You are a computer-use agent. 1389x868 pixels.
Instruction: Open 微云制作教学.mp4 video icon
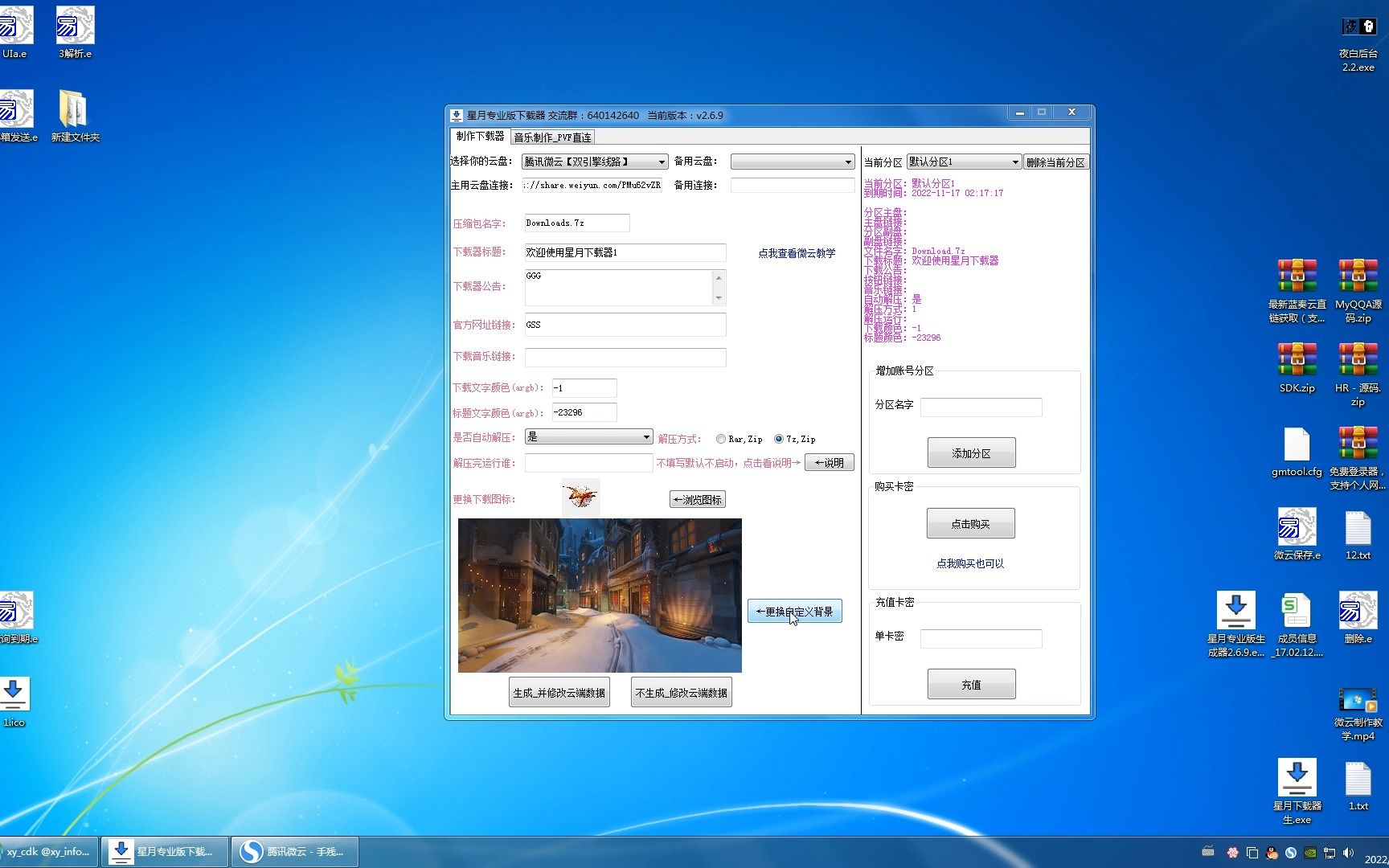pos(1358,714)
